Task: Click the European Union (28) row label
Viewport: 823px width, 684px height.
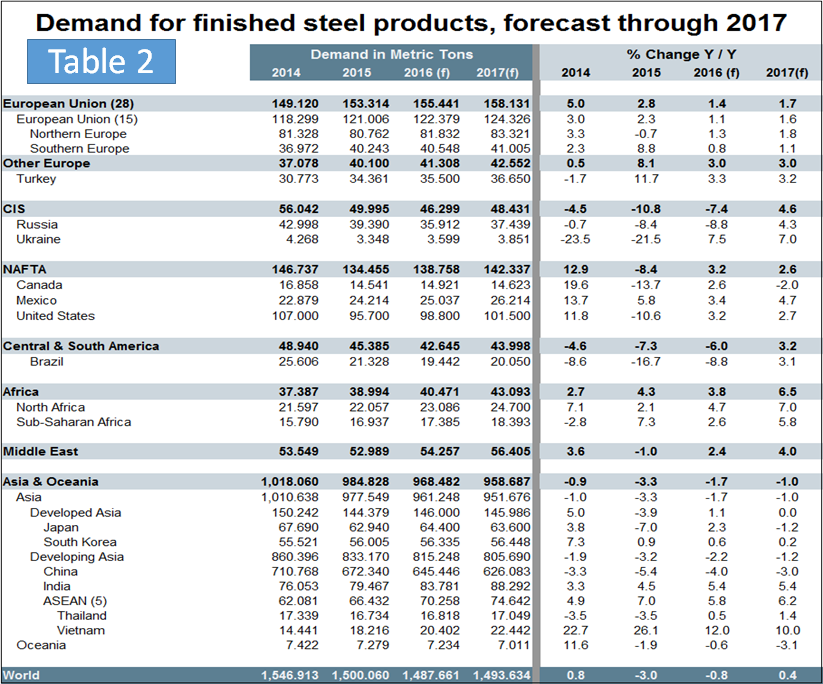Action: 68,103
